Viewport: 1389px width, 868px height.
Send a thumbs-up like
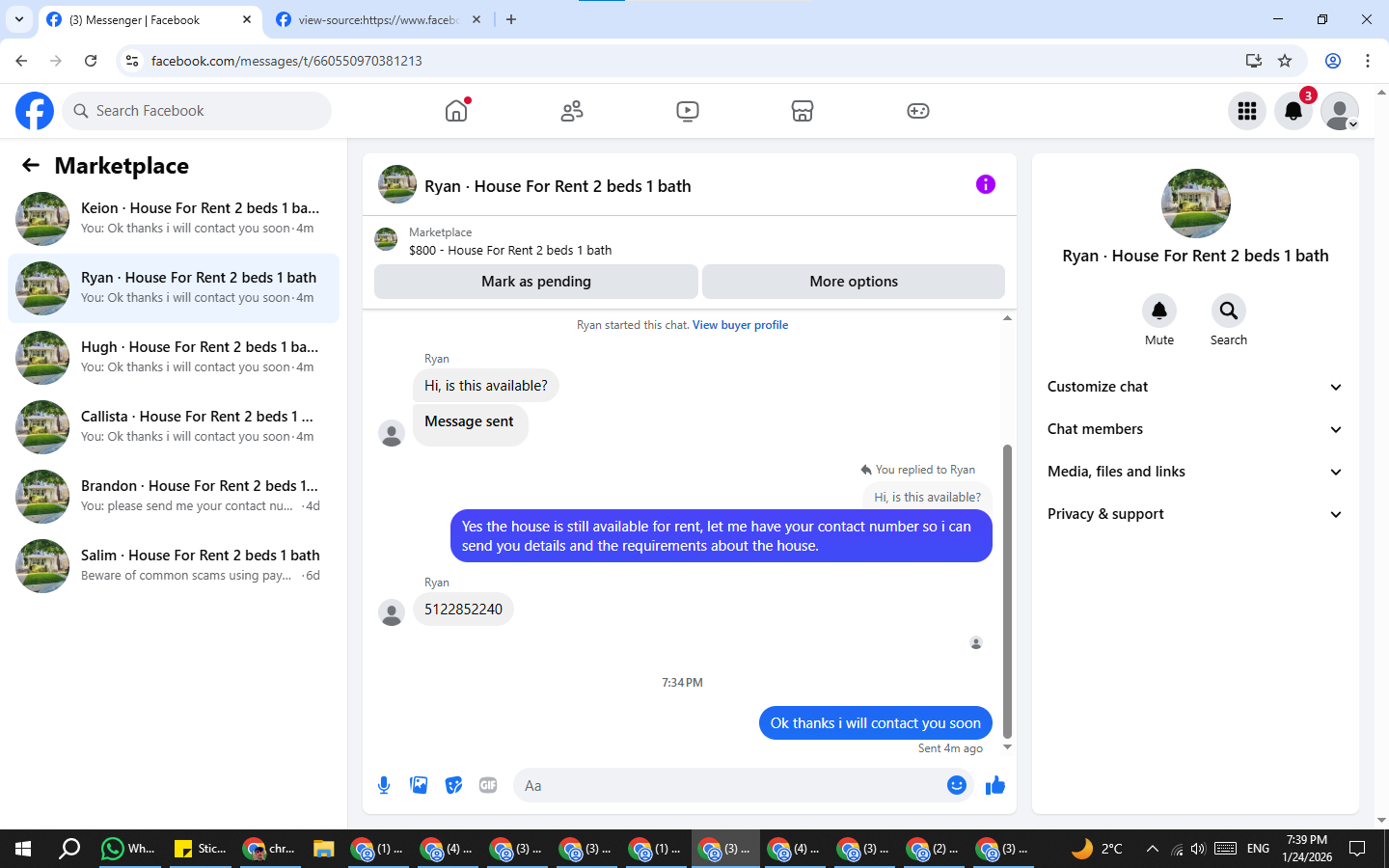pos(995,785)
